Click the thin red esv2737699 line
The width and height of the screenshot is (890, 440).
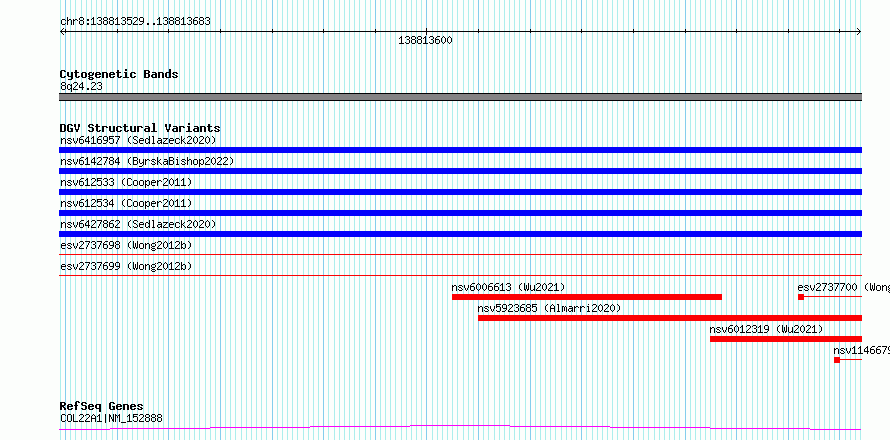pos(460,276)
